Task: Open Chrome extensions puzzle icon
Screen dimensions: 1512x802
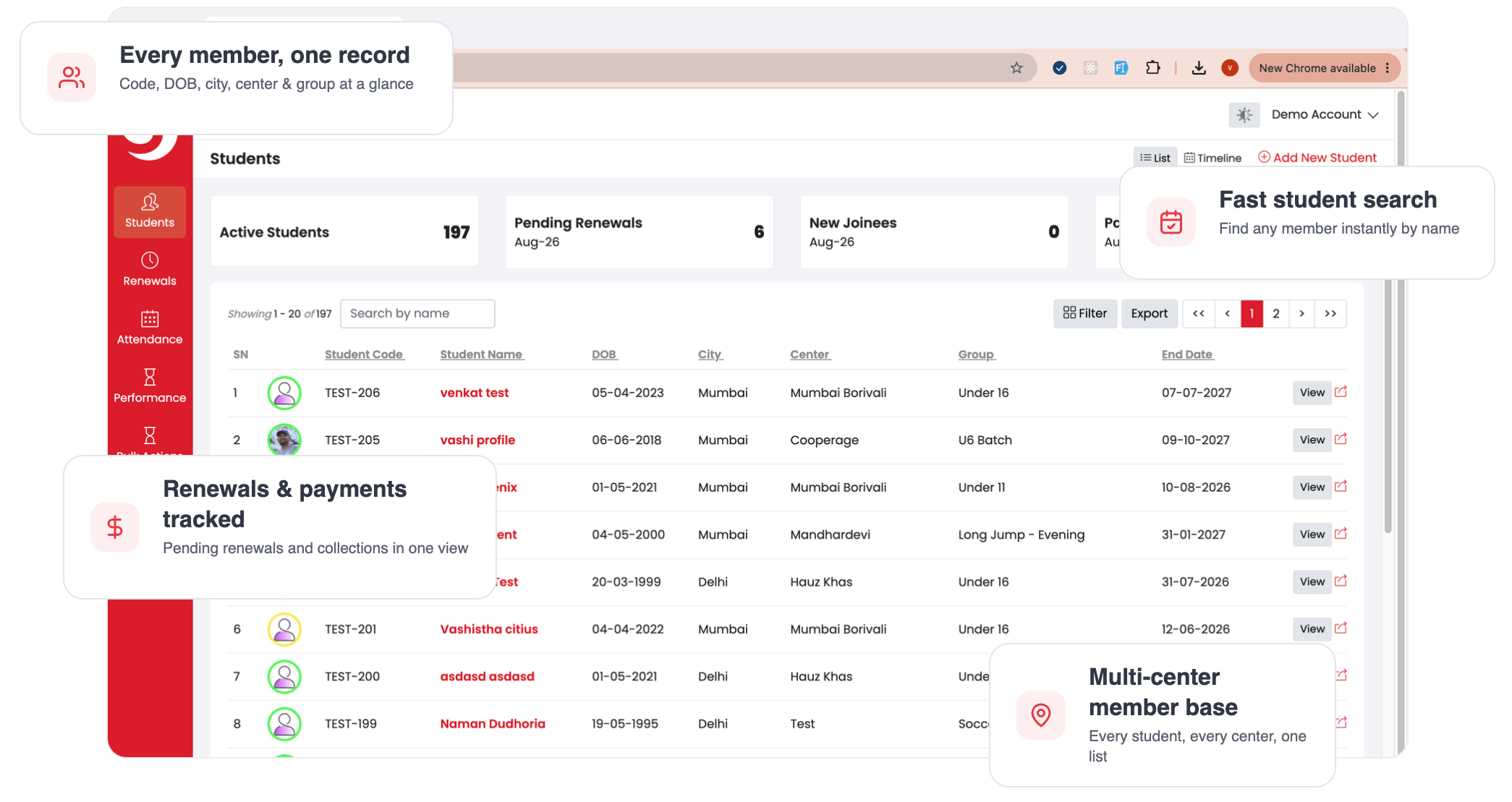Action: 1153,68
